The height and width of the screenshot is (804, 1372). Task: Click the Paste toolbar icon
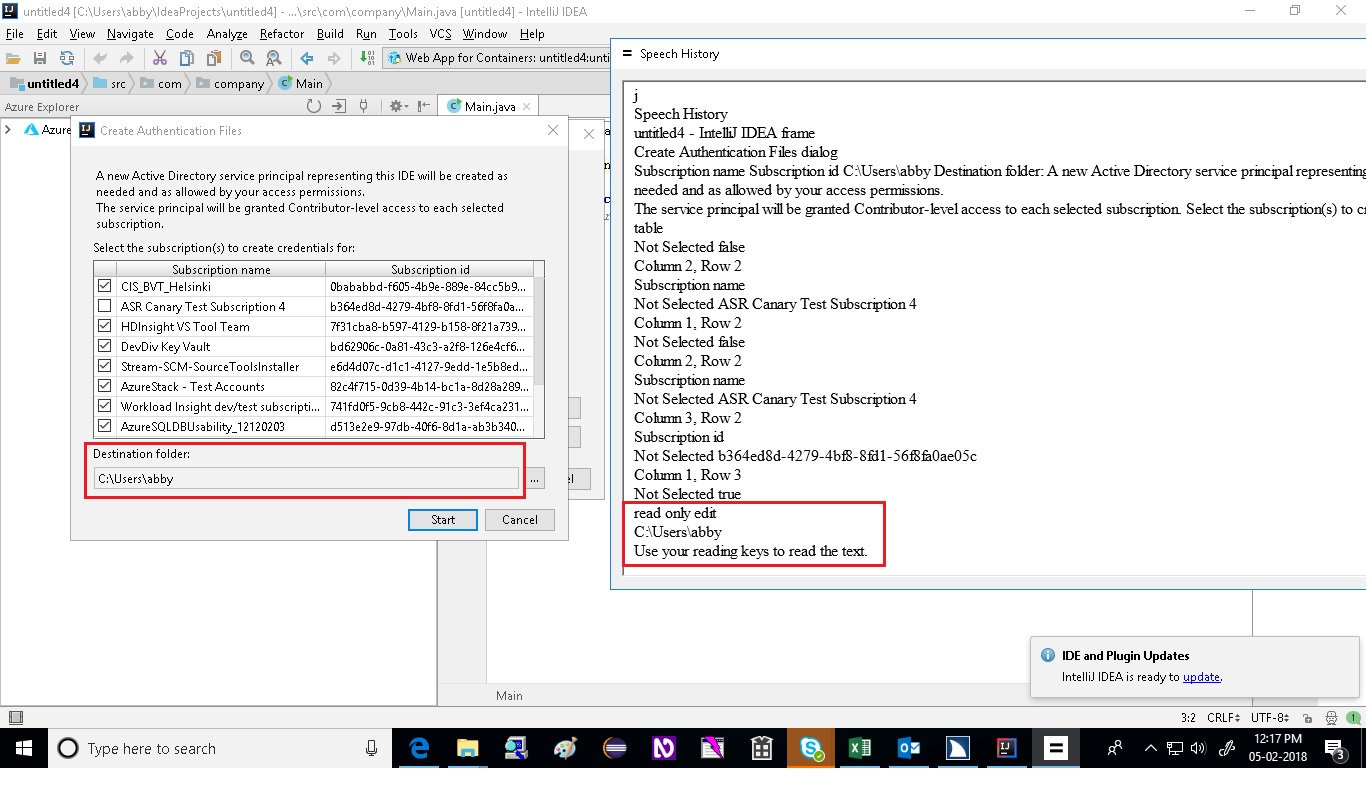213,58
